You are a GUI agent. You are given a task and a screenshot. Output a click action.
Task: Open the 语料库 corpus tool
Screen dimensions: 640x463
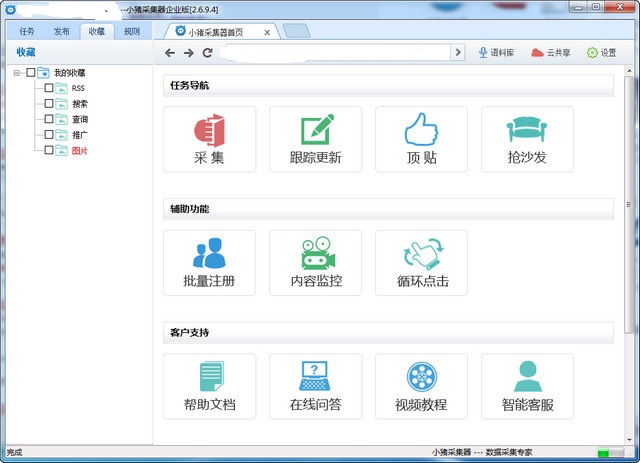pos(496,53)
